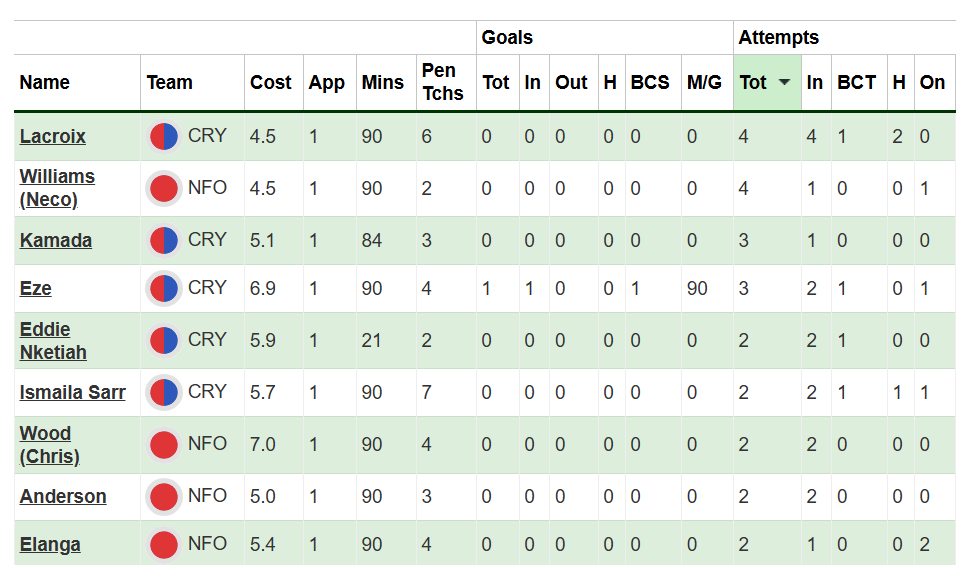Open the Anderson player link
956x565 pixels.
click(x=62, y=497)
